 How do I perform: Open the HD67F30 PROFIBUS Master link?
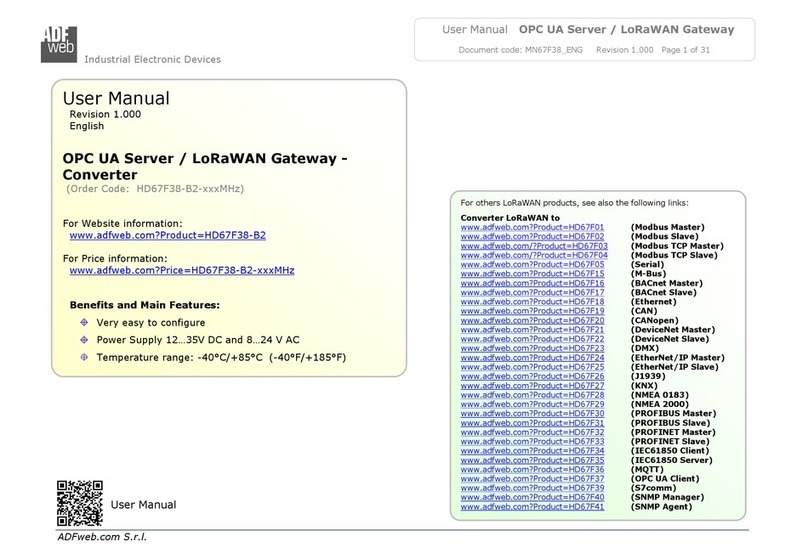pyautogui.click(x=532, y=413)
